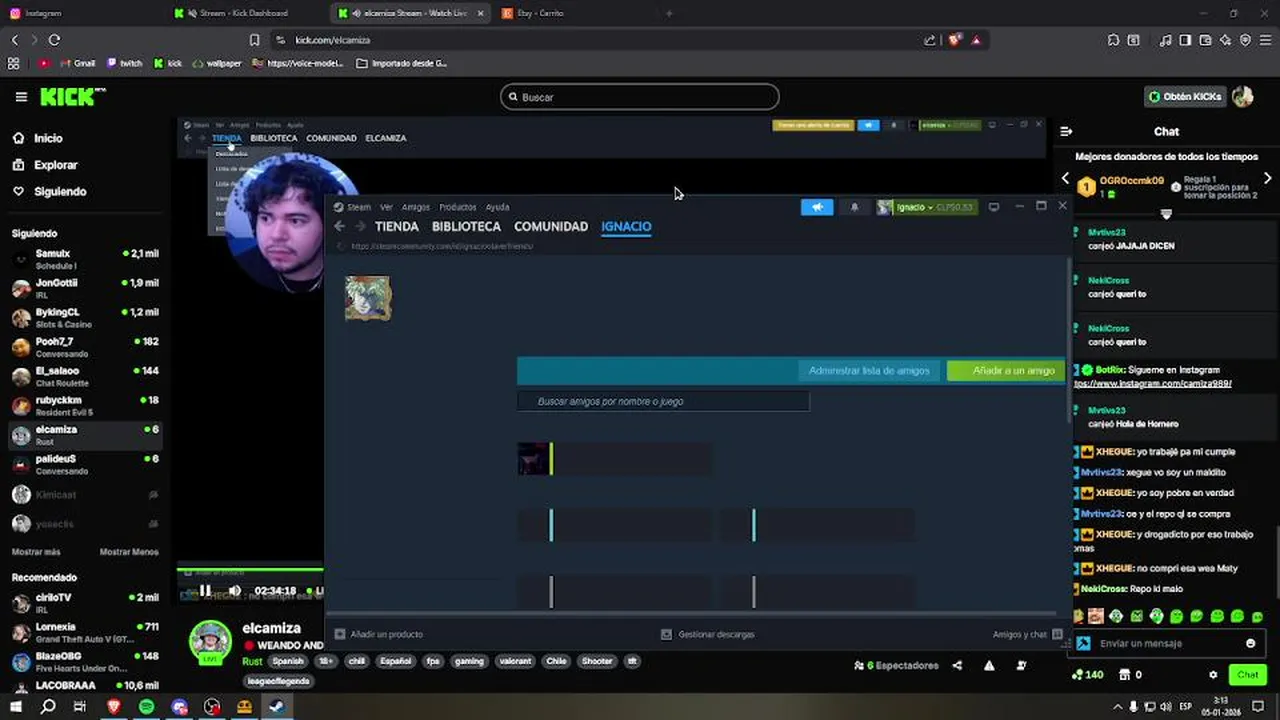Click the elcamiza streamer avatar
1280x720 pixels.
(210, 641)
